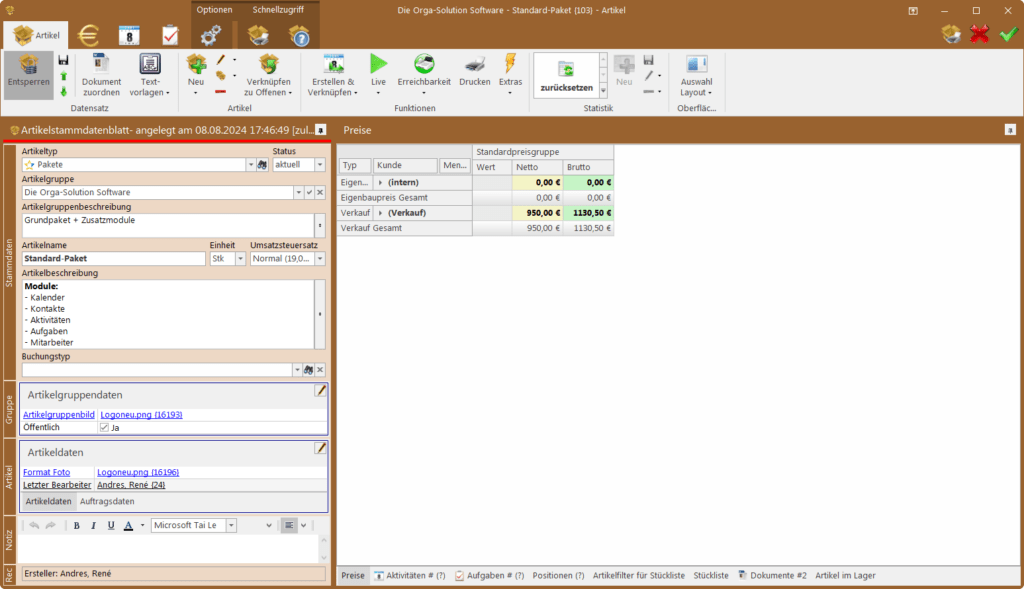Click Neu article button in ribbon

pos(196,74)
